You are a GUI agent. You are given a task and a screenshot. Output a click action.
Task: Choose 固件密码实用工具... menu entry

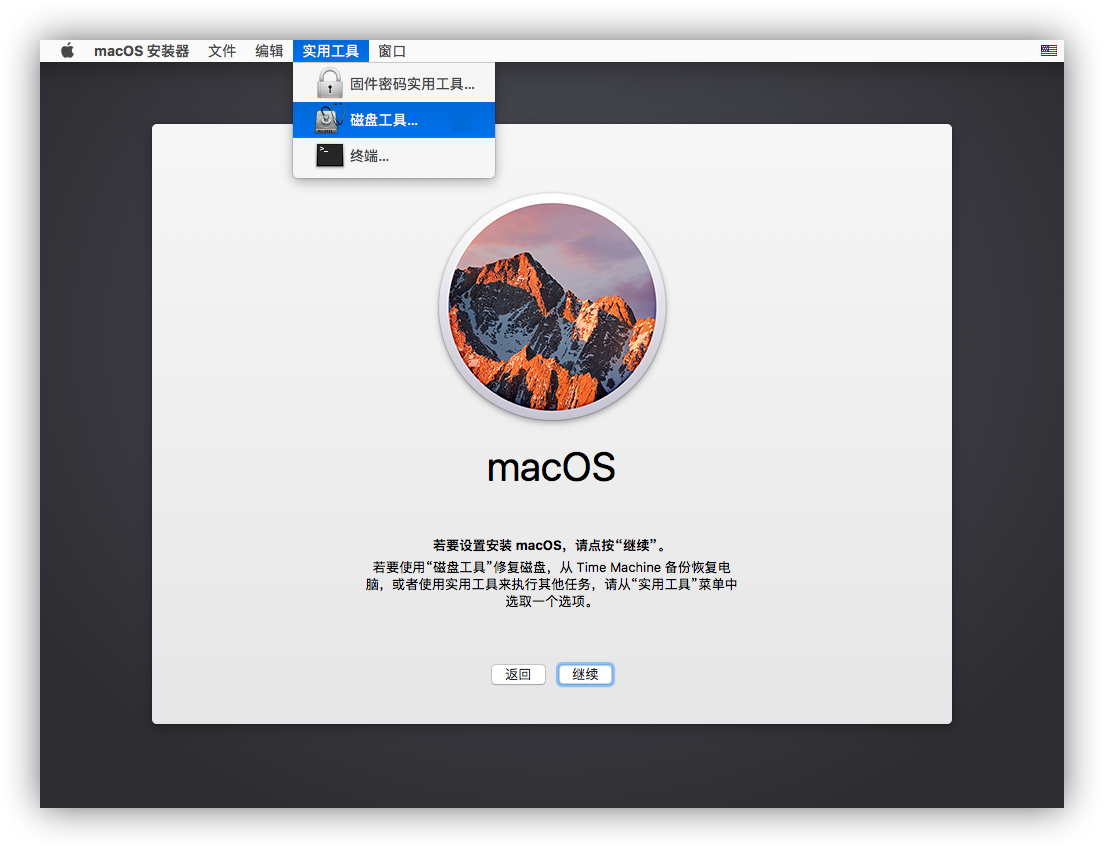(394, 84)
